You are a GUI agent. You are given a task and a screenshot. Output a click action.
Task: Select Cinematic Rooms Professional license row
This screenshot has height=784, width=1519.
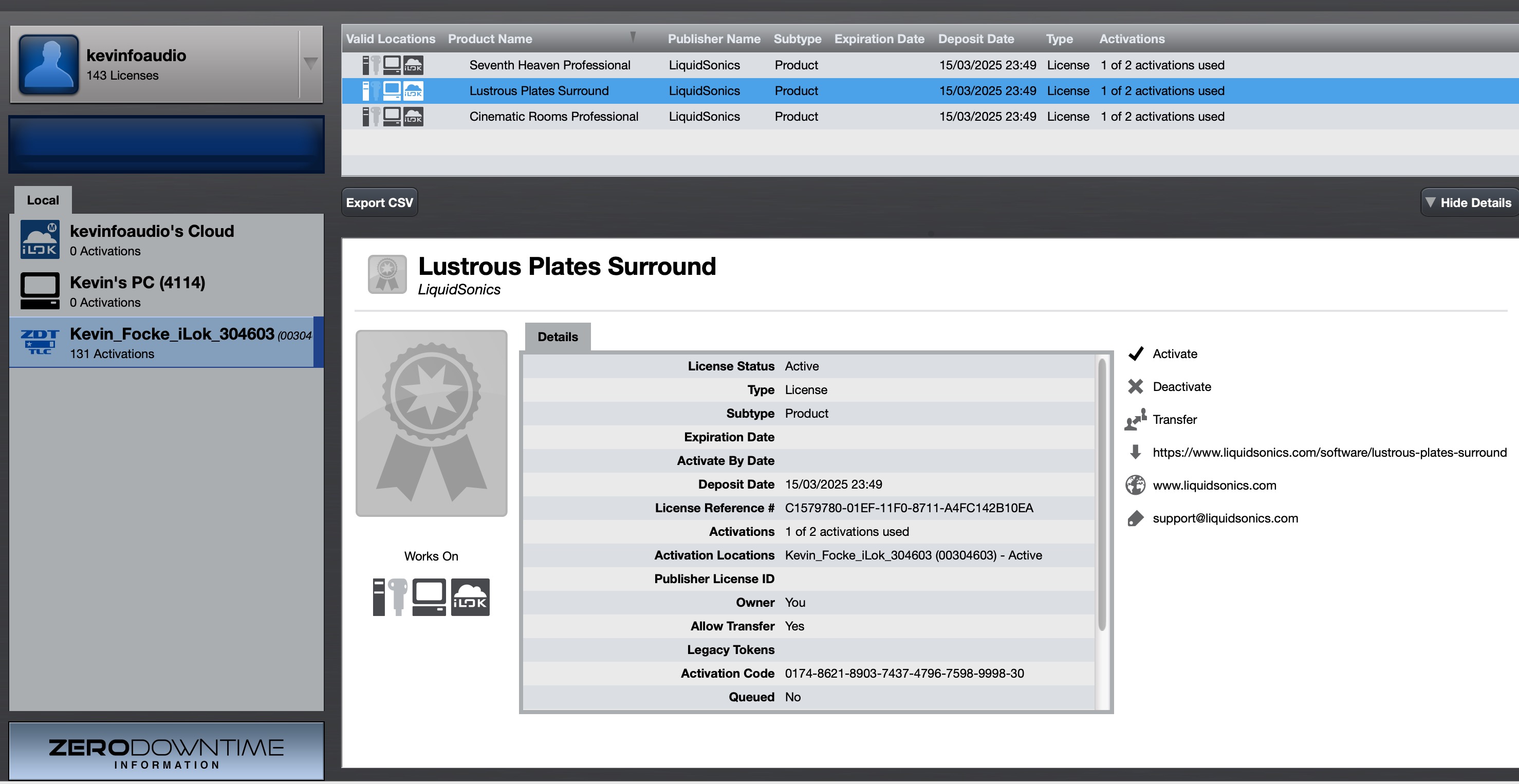[930, 117]
